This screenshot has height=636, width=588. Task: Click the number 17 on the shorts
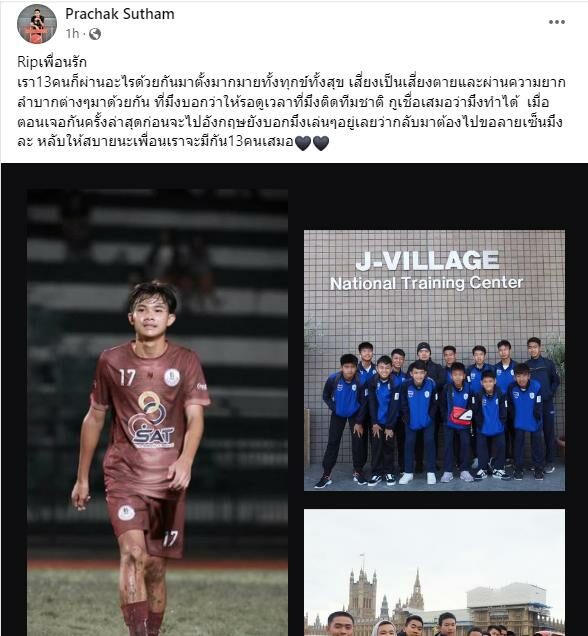[x=170, y=539]
